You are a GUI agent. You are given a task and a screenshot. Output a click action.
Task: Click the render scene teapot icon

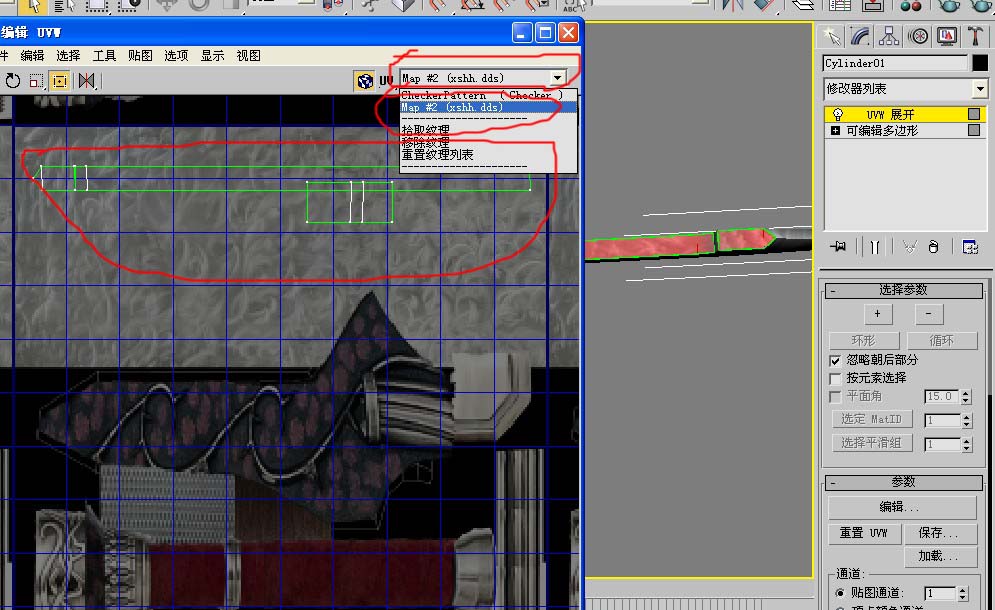(x=949, y=6)
